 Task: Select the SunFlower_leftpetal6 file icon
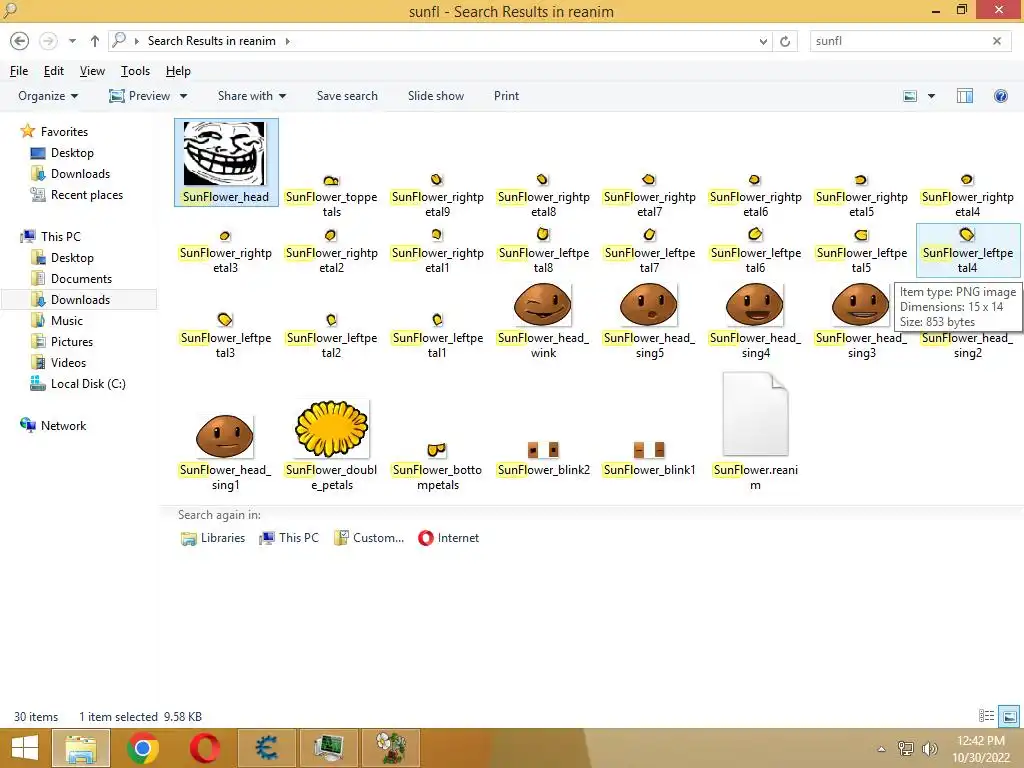[x=755, y=234]
